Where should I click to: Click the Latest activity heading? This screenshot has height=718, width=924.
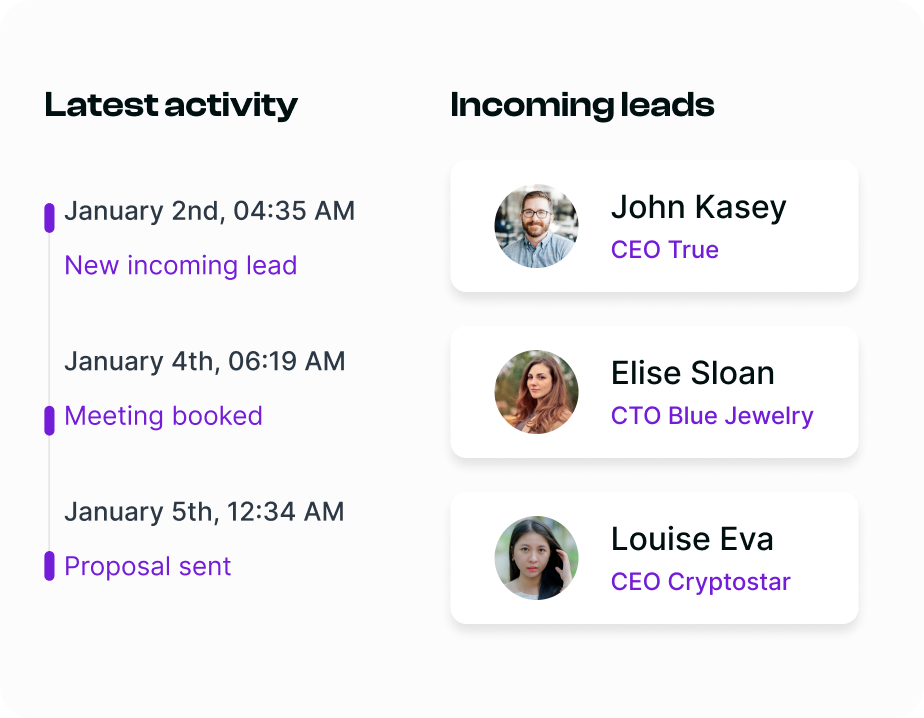(x=171, y=105)
